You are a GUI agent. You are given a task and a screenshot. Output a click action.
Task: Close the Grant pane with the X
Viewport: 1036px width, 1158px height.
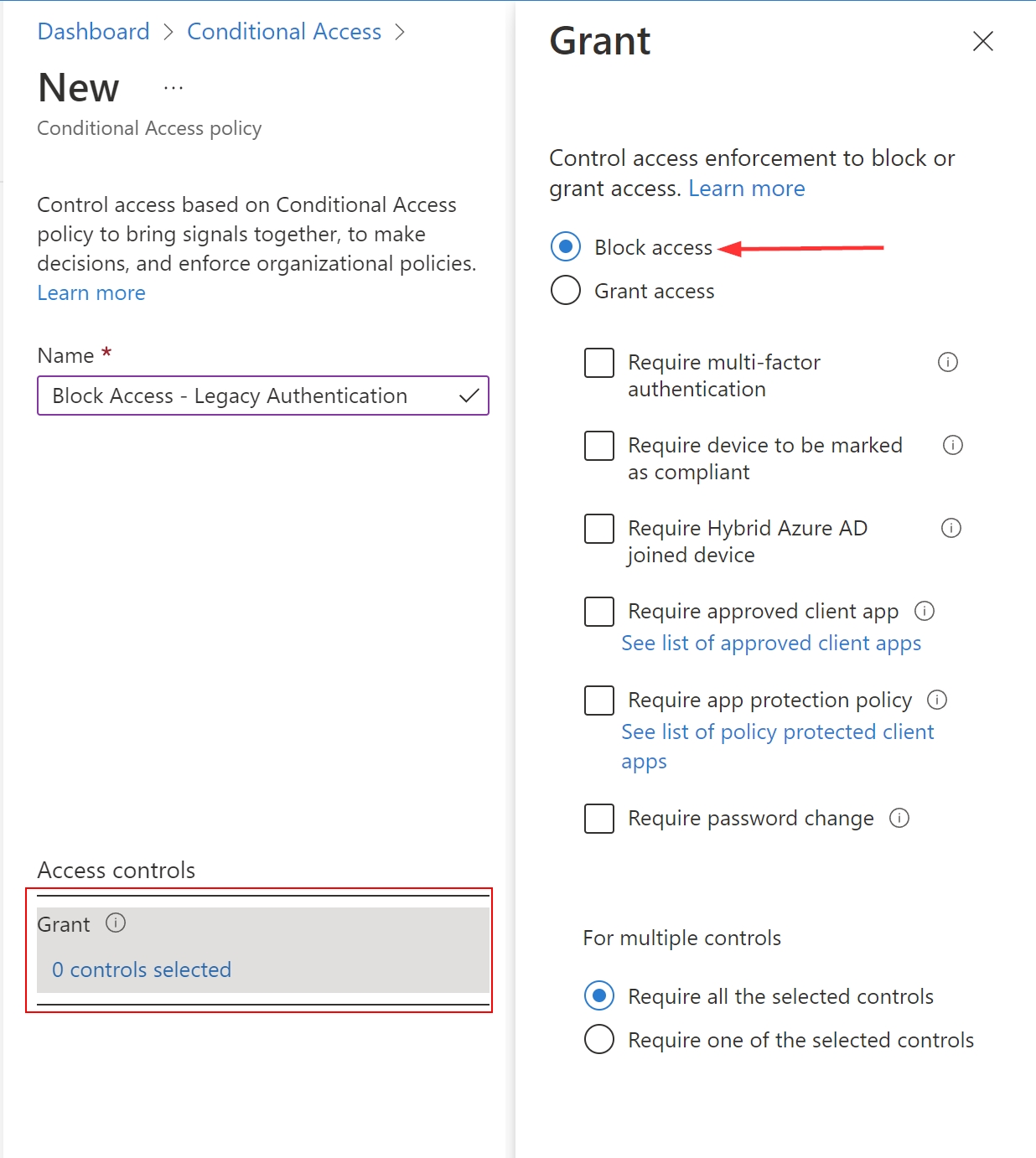point(982,41)
